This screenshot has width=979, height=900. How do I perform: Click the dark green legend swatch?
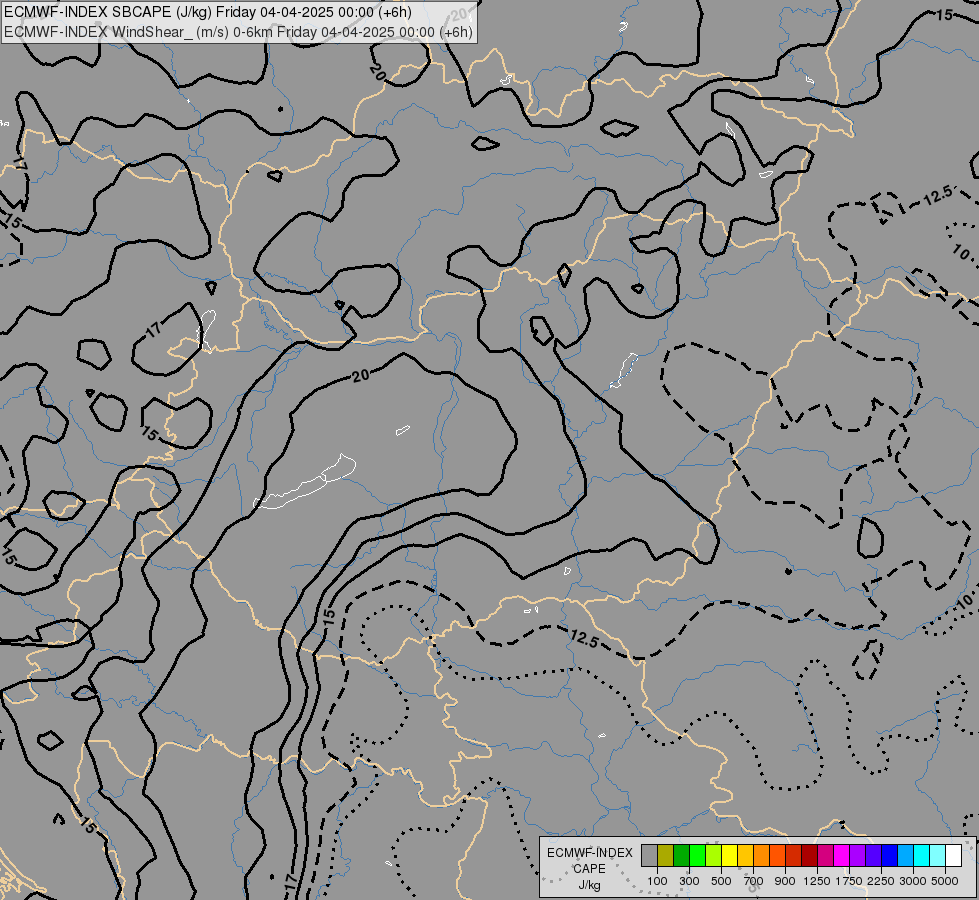pyautogui.click(x=681, y=855)
